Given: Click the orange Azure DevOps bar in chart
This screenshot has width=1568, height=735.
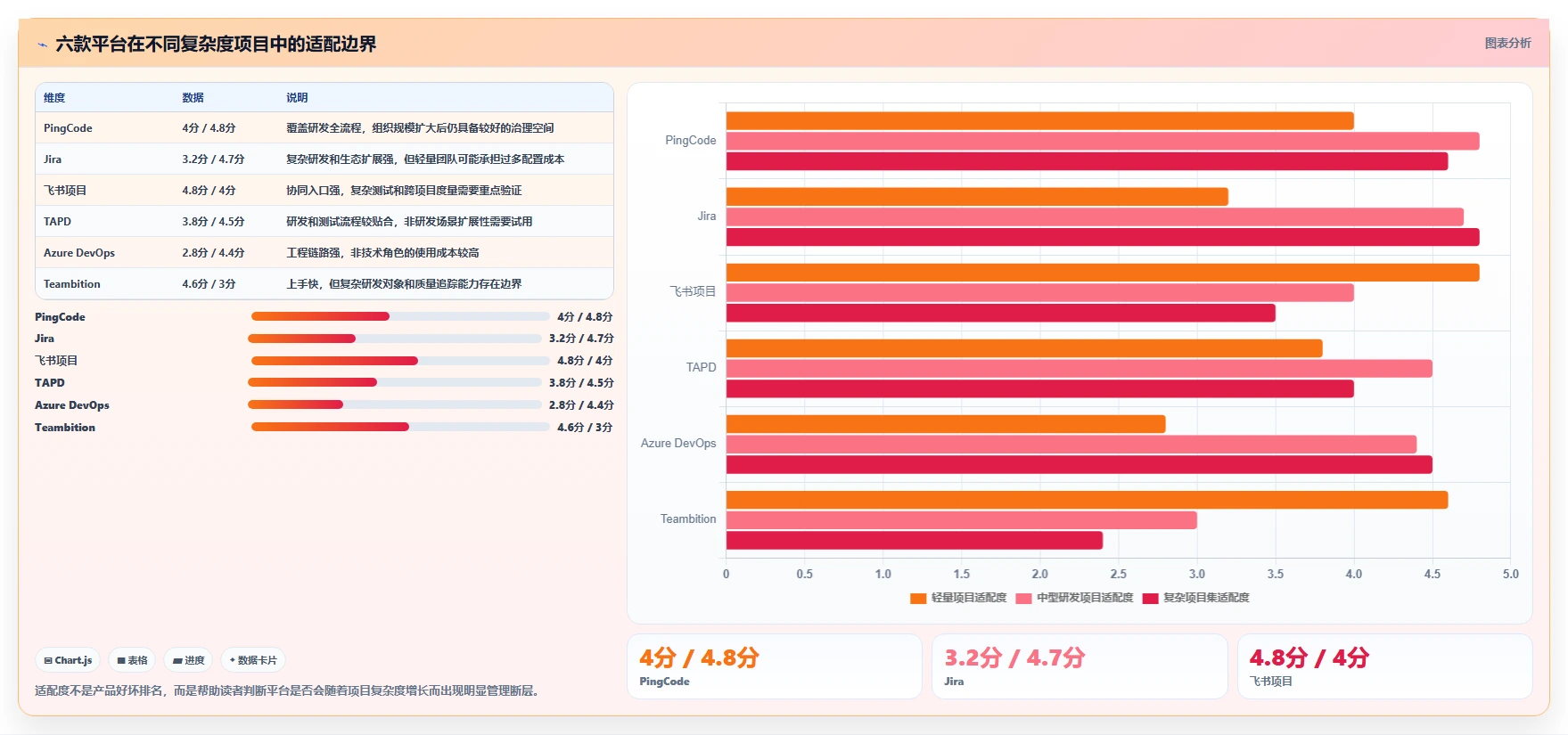Looking at the screenshot, I should [x=946, y=424].
